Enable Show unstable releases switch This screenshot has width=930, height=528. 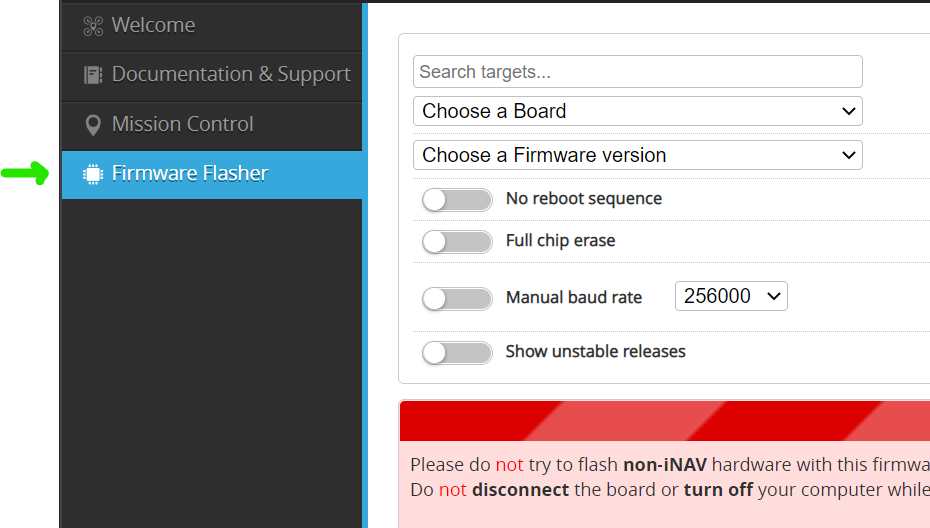(x=457, y=353)
